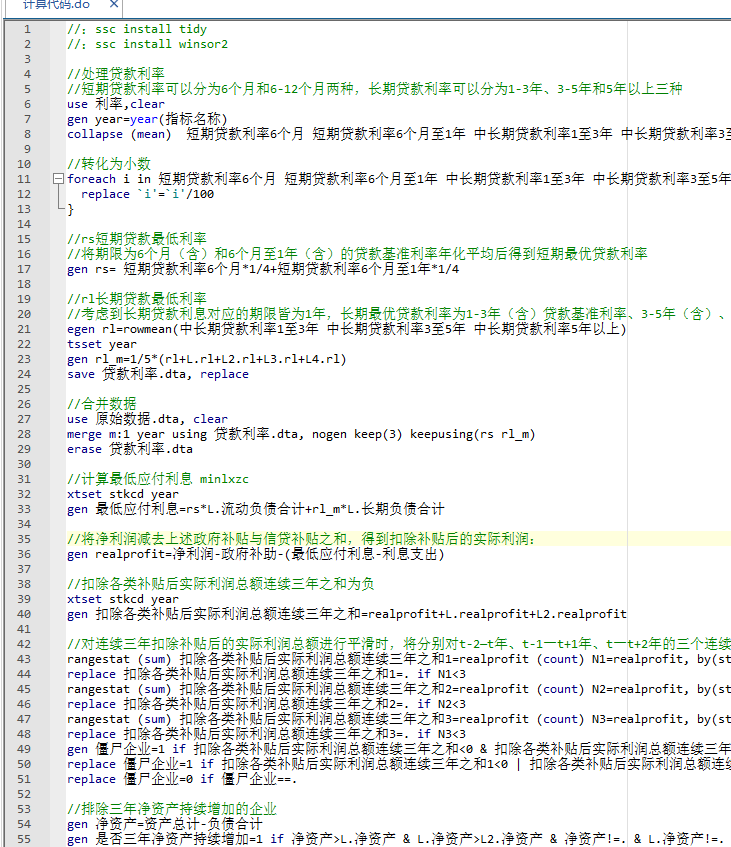Click the 'gen 净资产=资产总计-负债合计' line
731x847 pixels.
165,824
